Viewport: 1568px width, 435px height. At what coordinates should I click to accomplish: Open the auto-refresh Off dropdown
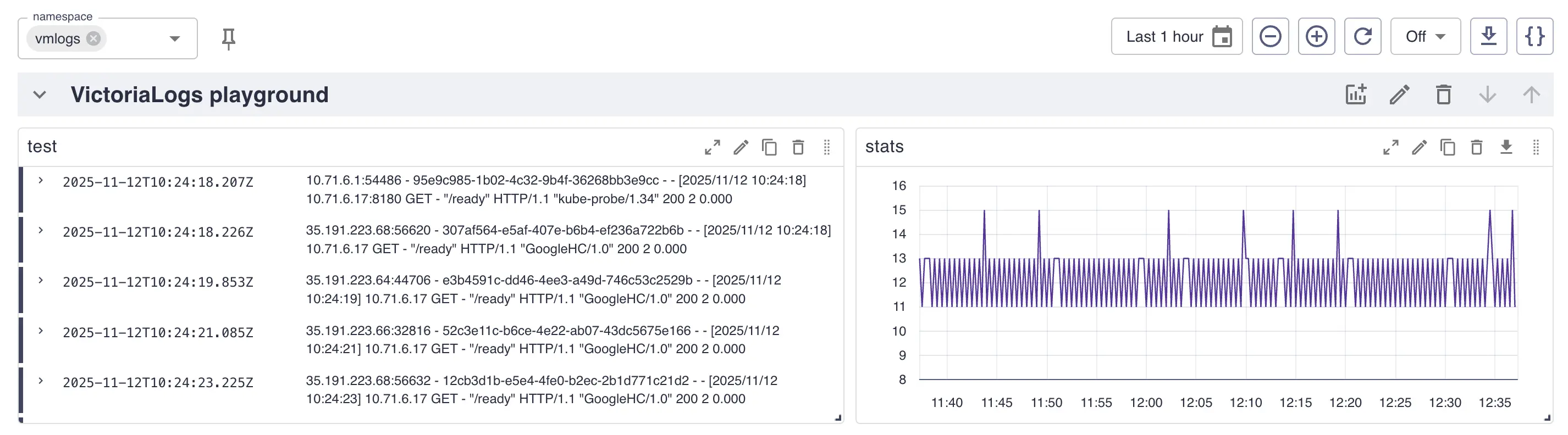(x=1425, y=37)
